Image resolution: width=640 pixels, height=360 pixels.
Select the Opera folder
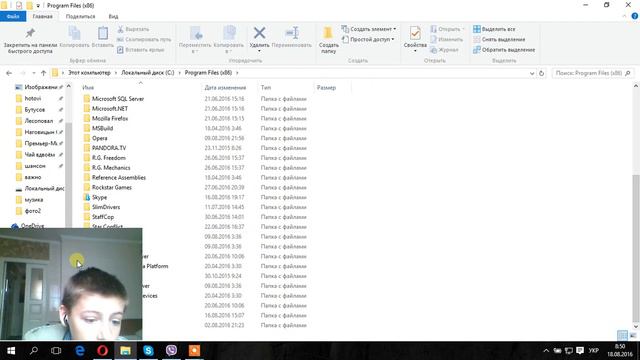(x=100, y=138)
